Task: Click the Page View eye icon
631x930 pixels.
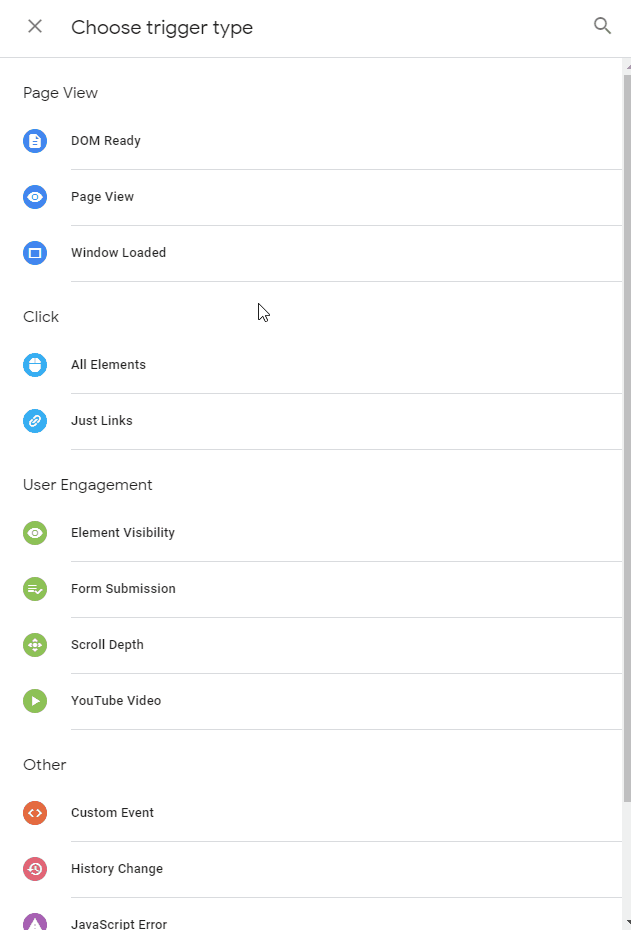Action: 35,197
